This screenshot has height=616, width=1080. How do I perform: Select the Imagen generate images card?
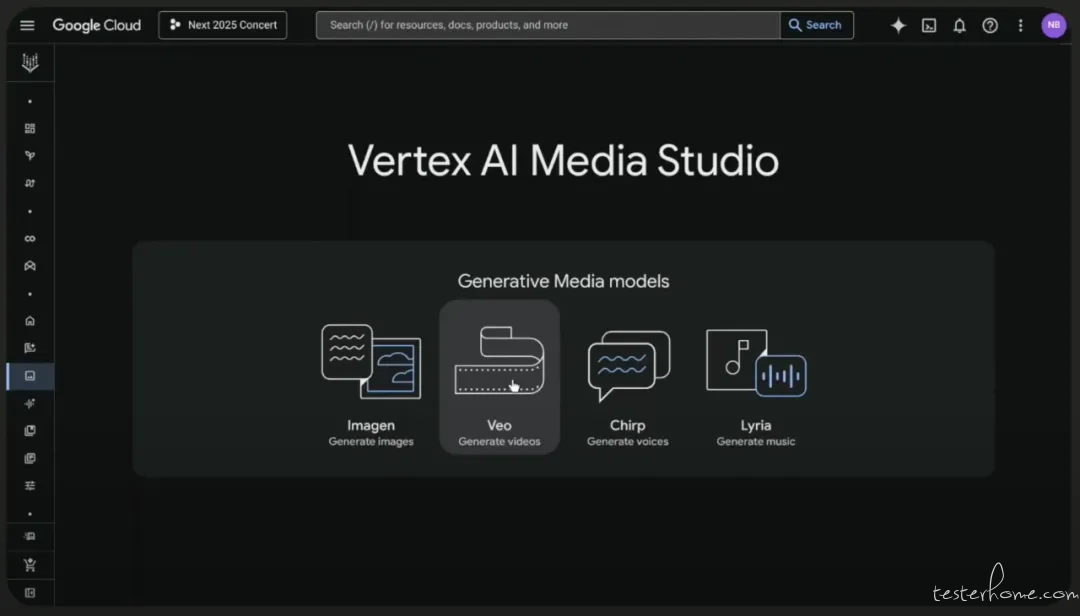tap(371, 378)
